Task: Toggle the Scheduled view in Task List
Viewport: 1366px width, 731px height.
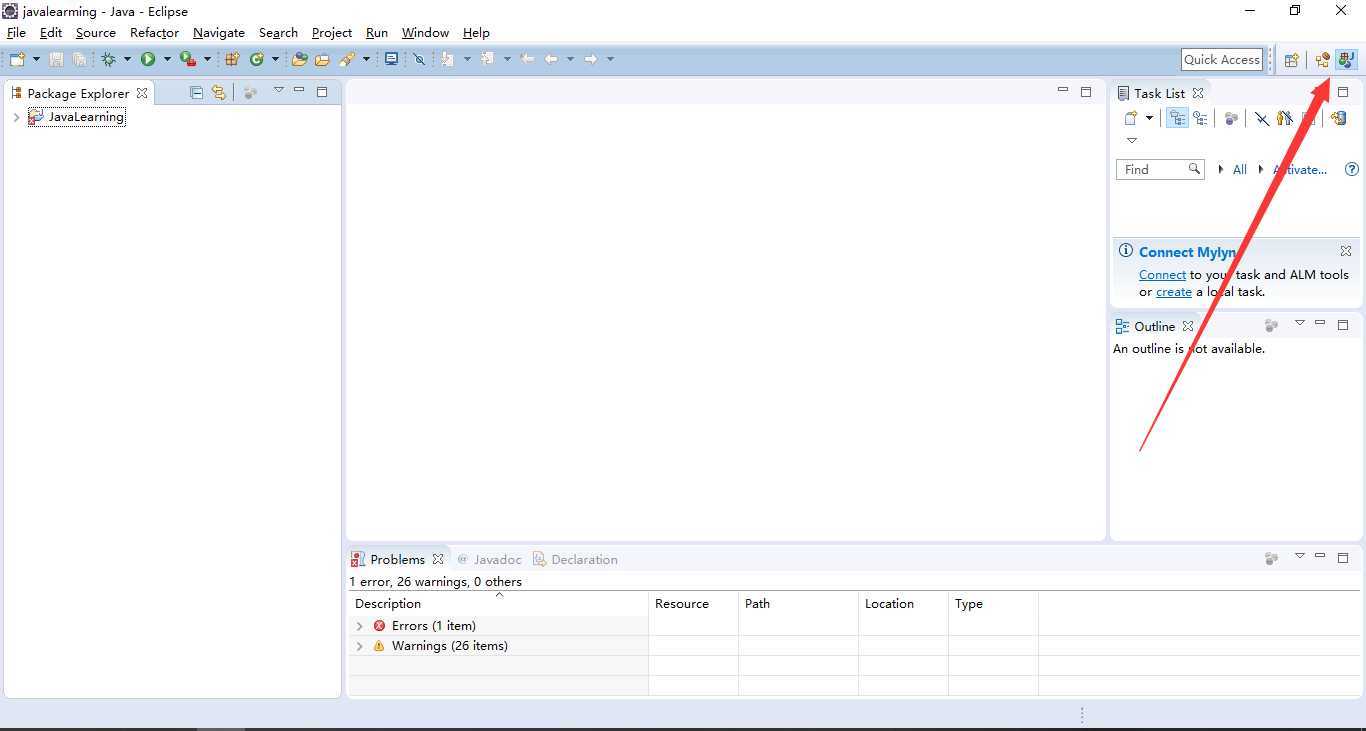Action: pyautogui.click(x=1200, y=118)
